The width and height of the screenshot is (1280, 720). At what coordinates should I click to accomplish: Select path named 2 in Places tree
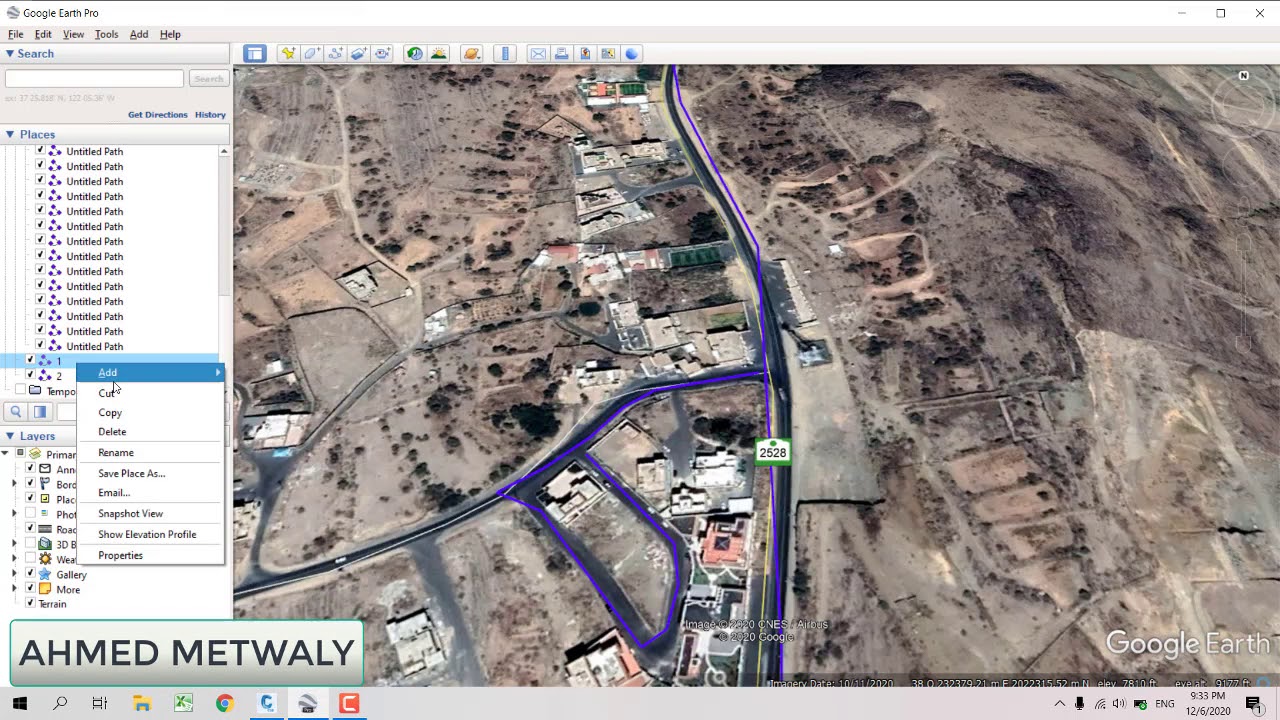(x=58, y=376)
